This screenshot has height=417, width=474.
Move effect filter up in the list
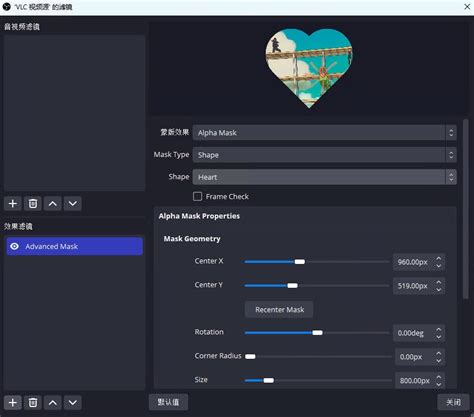point(53,403)
